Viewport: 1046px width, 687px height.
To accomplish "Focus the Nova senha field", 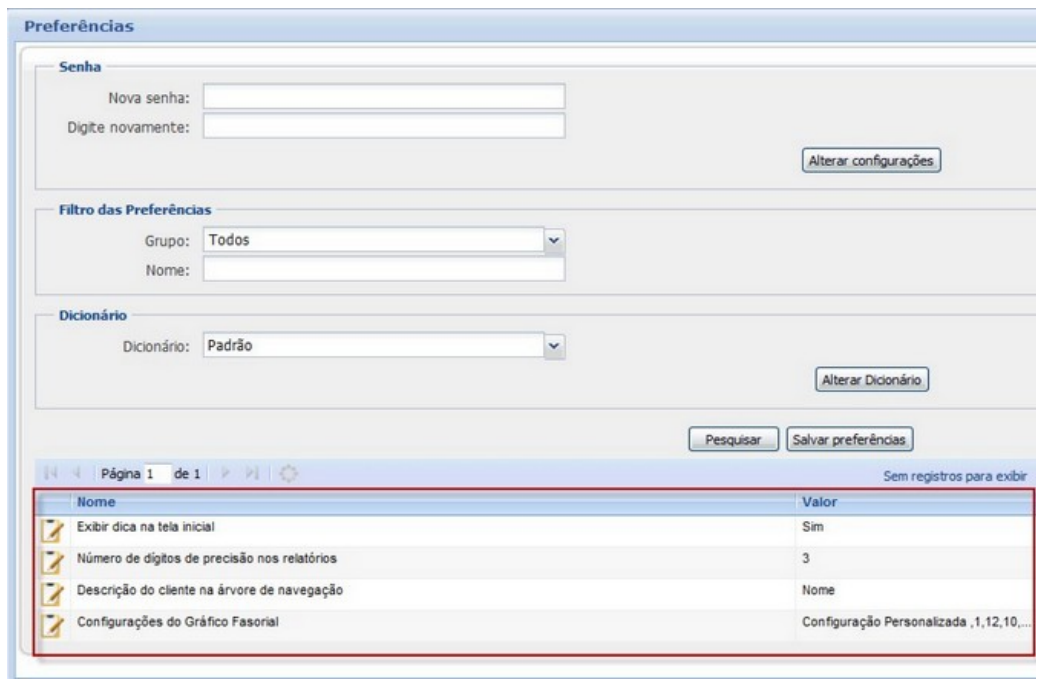I will (384, 96).
